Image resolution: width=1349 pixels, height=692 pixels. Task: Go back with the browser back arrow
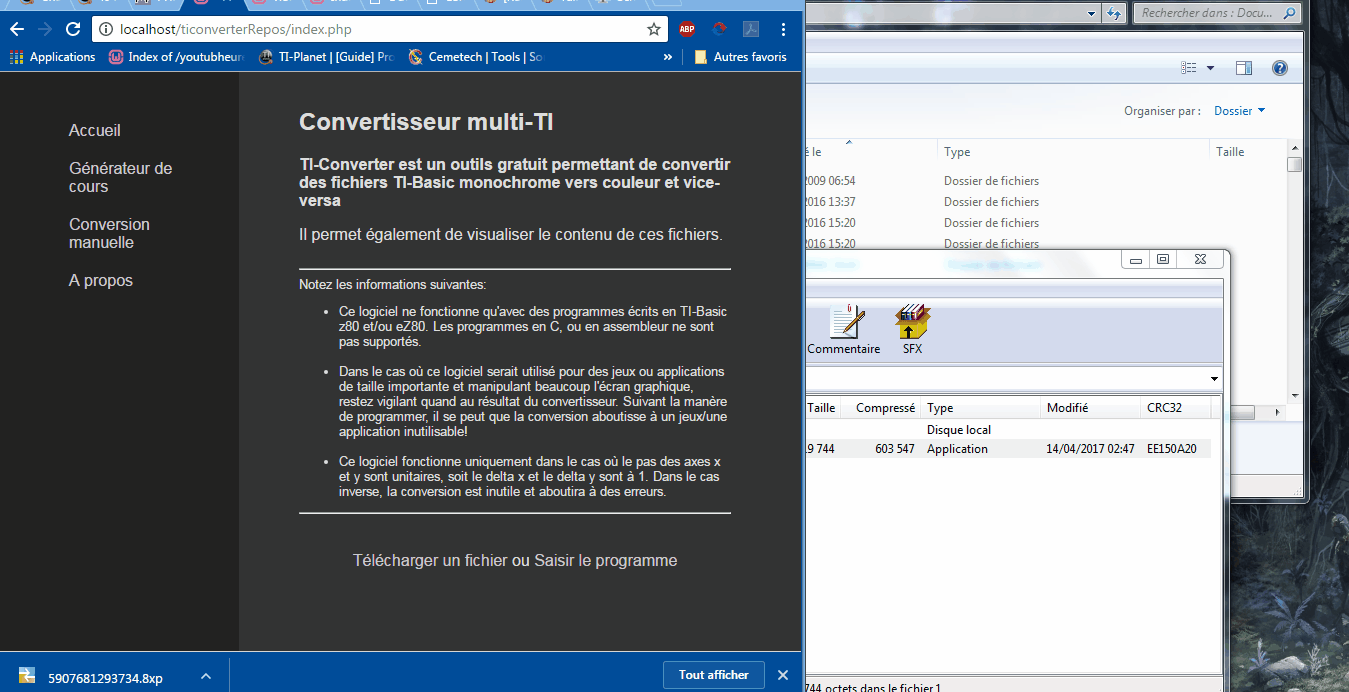click(17, 29)
